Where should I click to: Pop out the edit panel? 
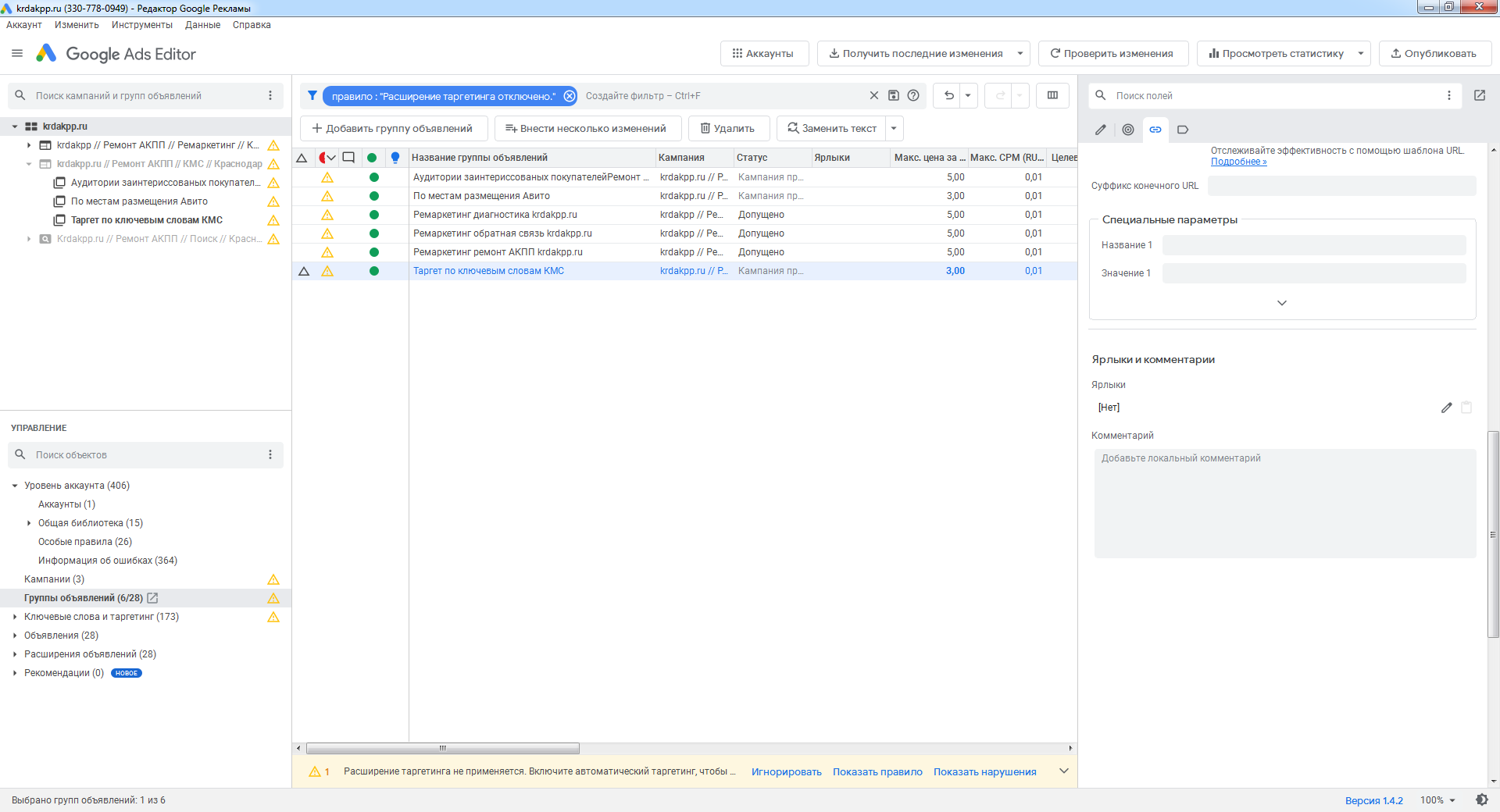click(1480, 95)
